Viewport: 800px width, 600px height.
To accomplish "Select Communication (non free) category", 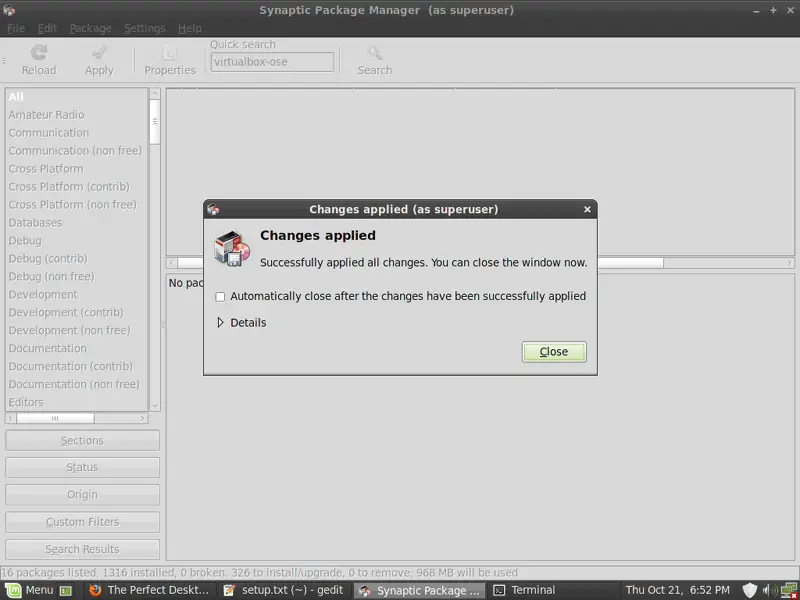I will 77,151.
